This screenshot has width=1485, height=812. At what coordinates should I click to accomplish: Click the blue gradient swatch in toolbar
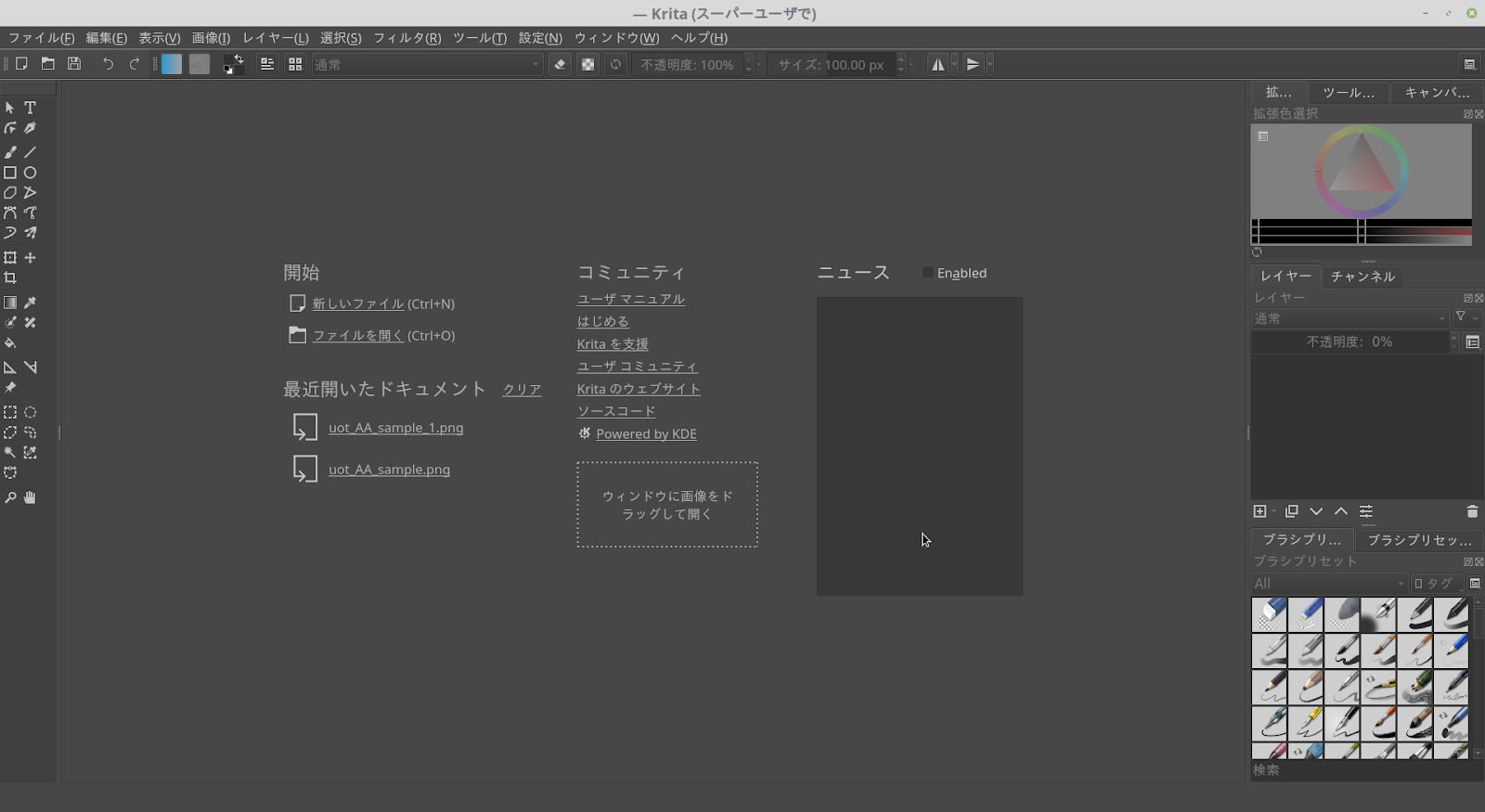(172, 64)
